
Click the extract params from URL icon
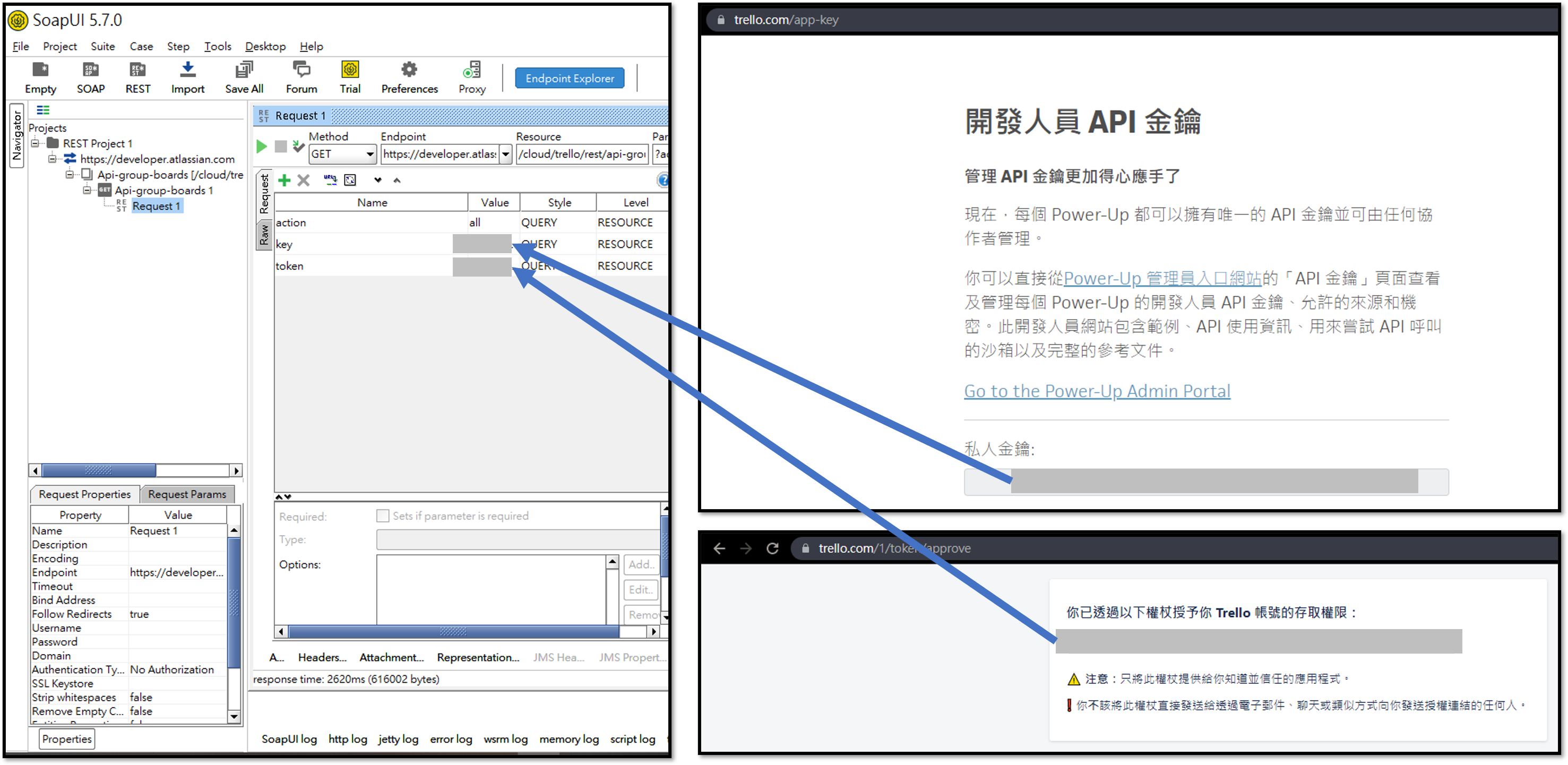pyautogui.click(x=330, y=179)
